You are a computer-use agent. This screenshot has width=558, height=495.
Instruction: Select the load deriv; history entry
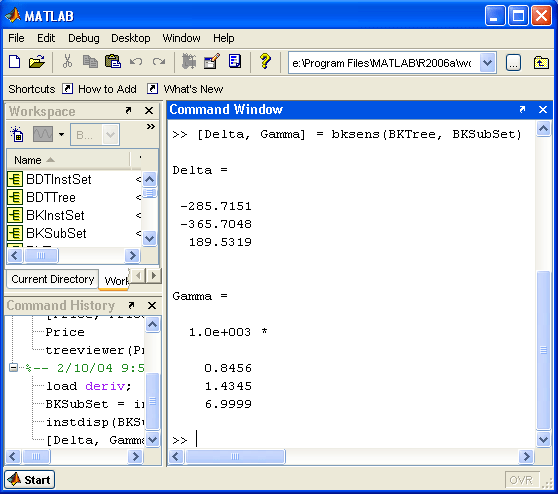tap(89, 386)
